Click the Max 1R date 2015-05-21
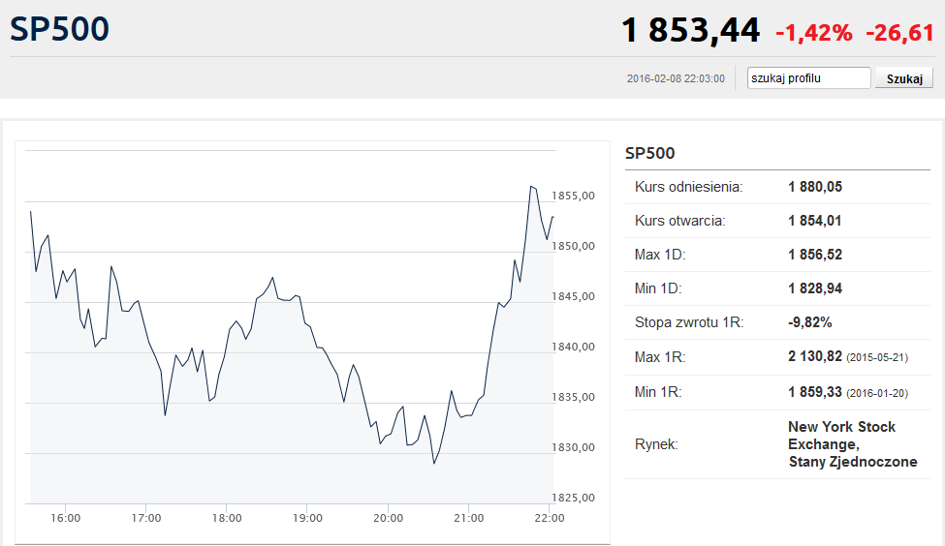Viewport: 945px width, 546px height. tap(877, 357)
